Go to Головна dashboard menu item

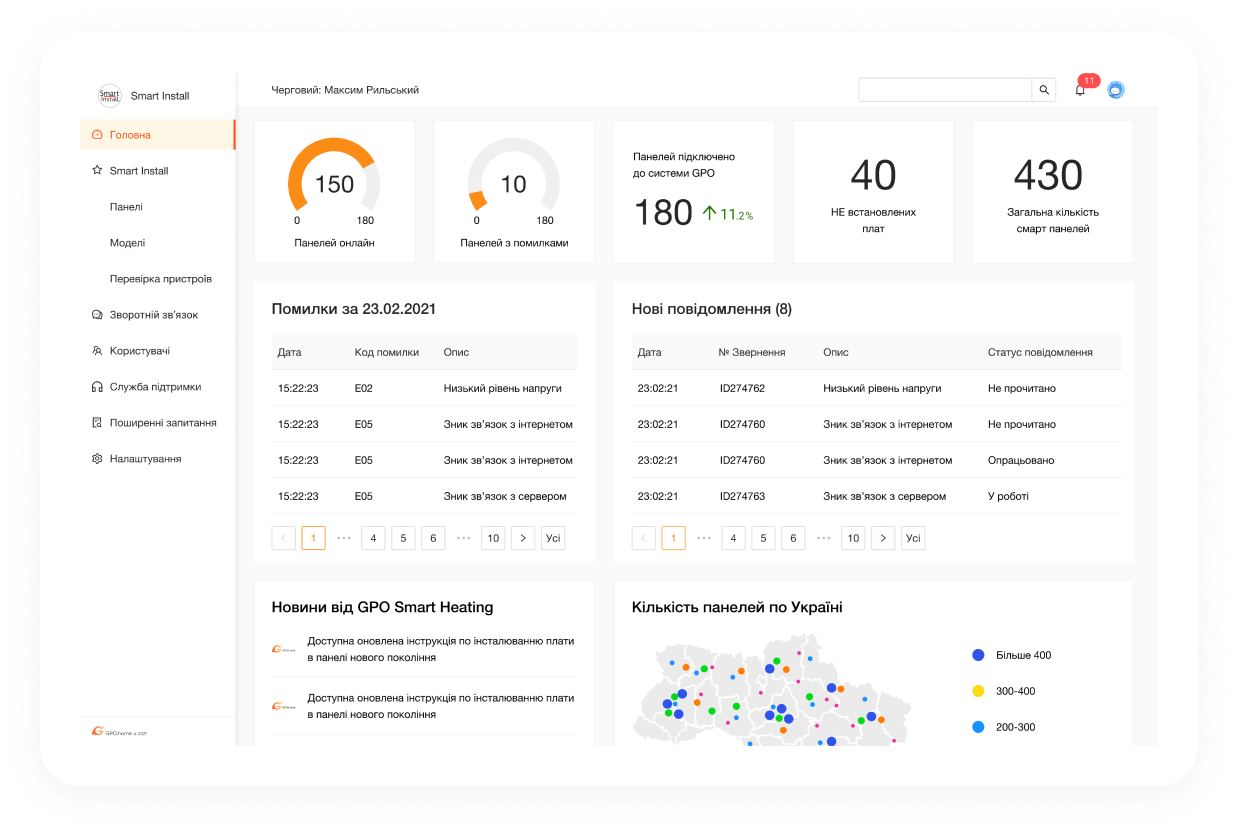[130, 135]
